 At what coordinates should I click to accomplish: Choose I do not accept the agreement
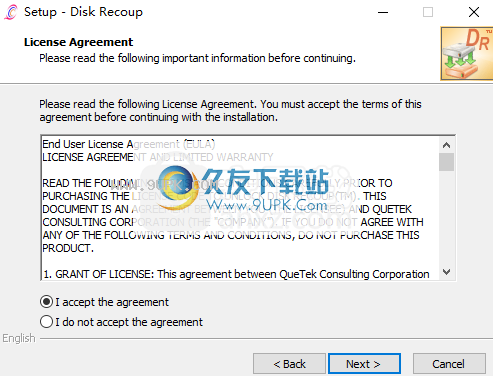(x=121, y=322)
